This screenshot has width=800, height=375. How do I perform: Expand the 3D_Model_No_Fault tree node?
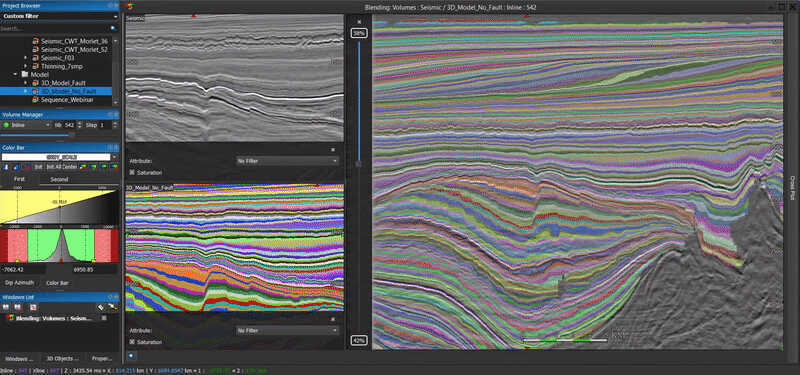pos(26,91)
